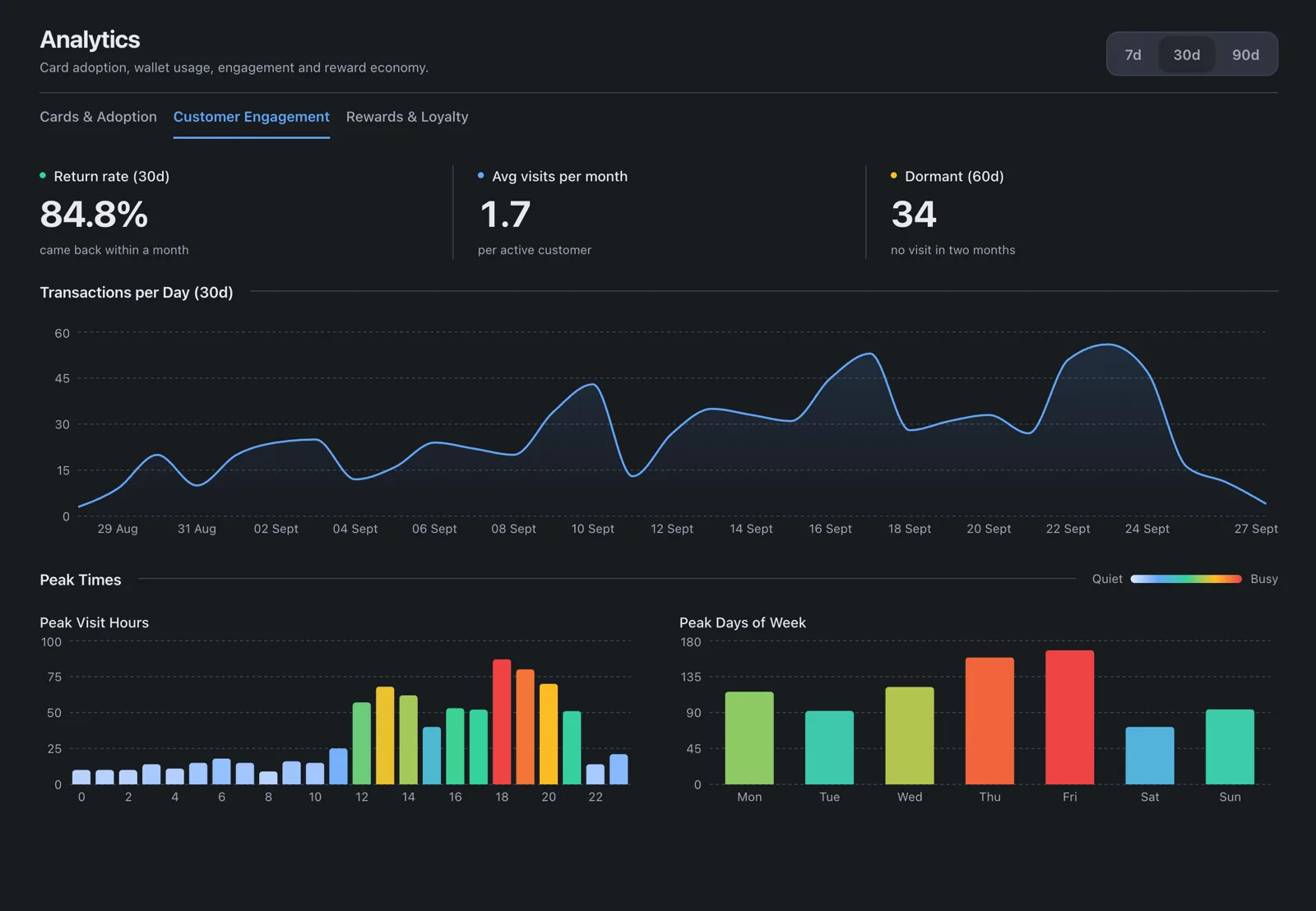Click the 10 Sept axis label

click(x=593, y=529)
